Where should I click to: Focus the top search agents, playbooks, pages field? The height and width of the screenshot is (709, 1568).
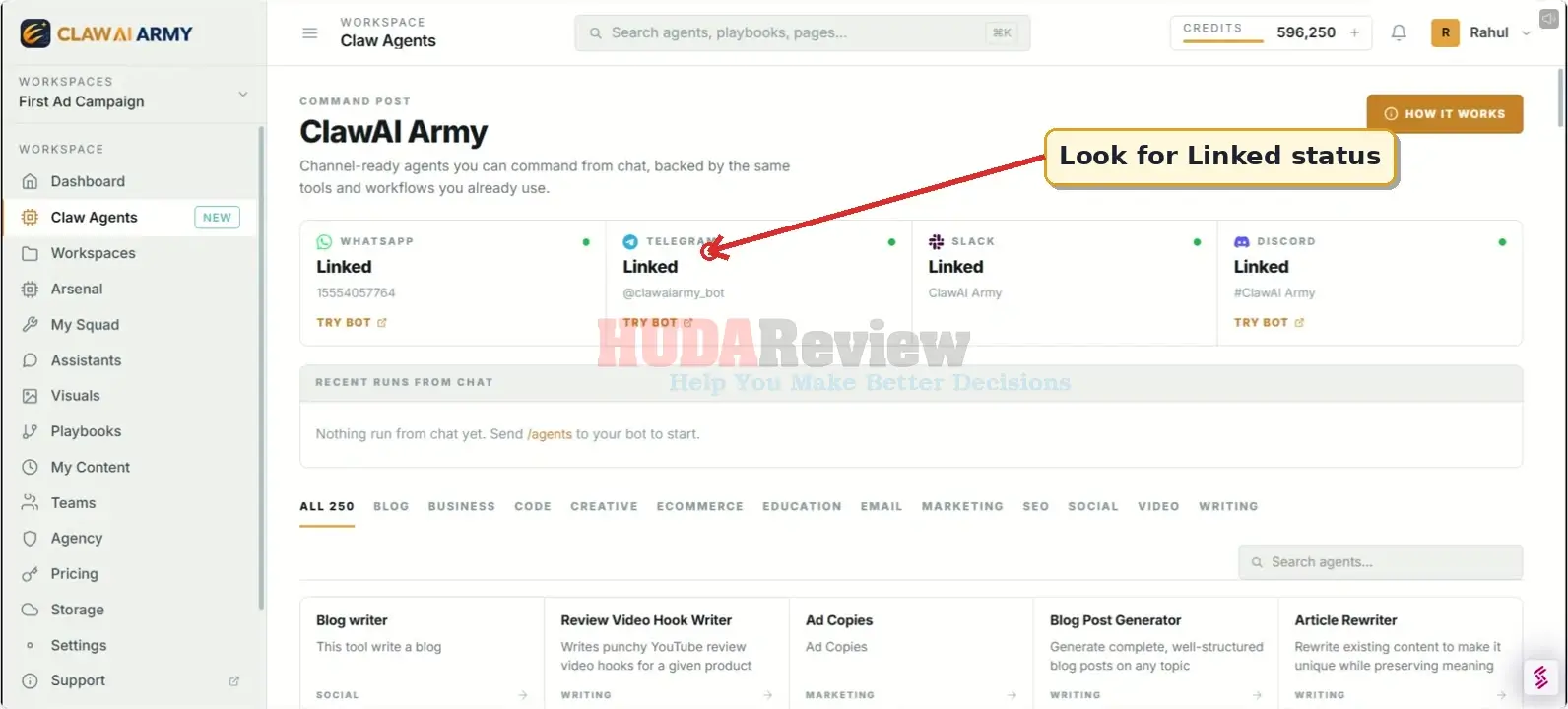click(x=803, y=32)
